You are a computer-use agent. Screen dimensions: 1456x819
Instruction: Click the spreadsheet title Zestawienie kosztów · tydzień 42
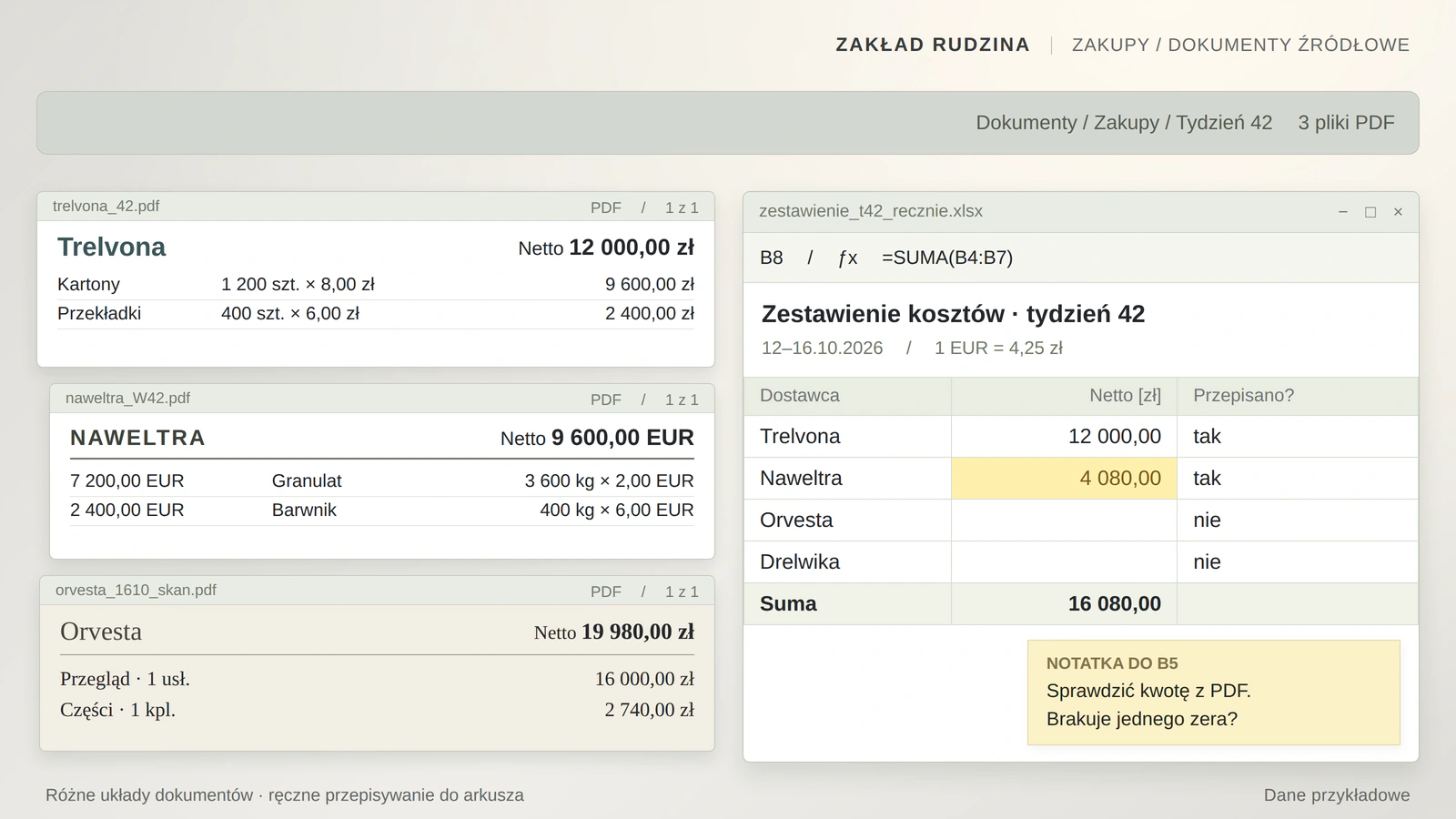tap(953, 314)
